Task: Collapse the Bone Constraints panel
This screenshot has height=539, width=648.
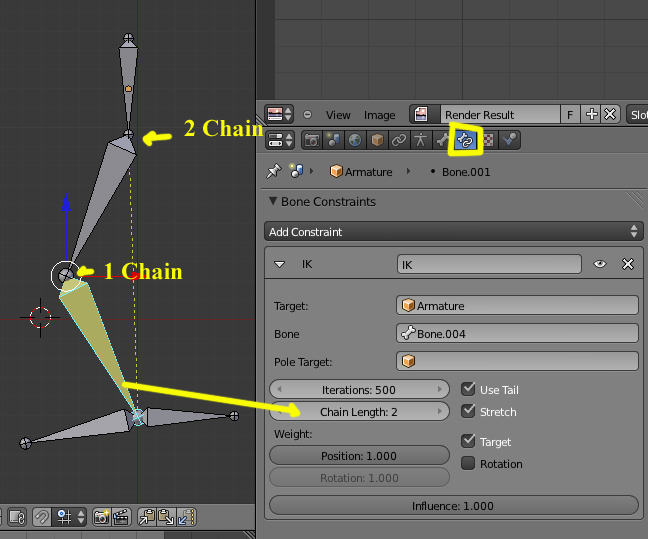Action: click(x=273, y=201)
